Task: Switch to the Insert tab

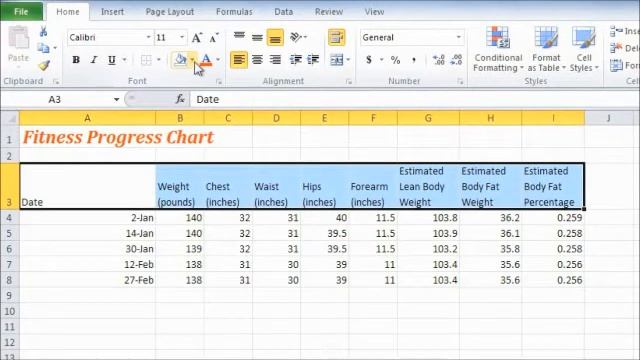Action: [112, 12]
